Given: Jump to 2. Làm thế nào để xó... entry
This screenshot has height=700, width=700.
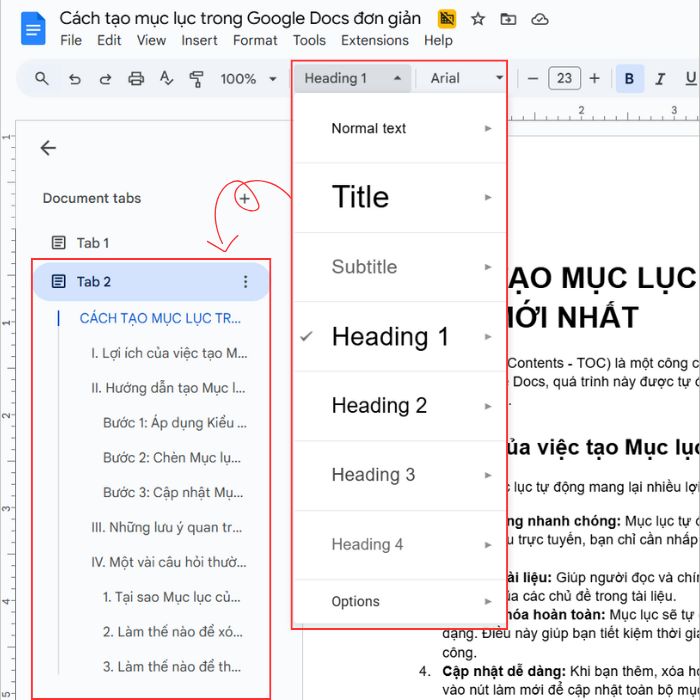Looking at the screenshot, I should tap(173, 632).
